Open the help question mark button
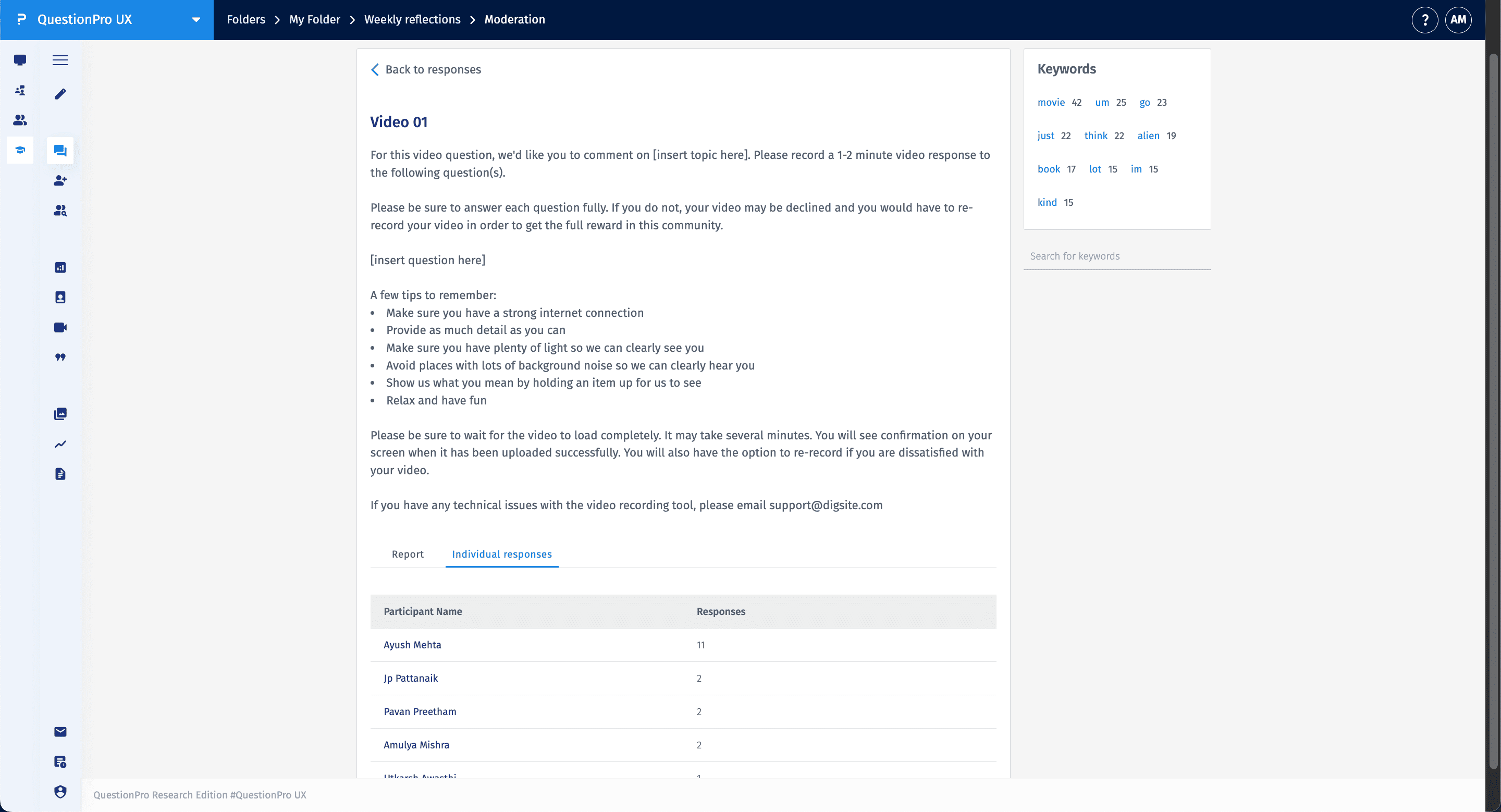The image size is (1501, 812). click(x=1425, y=19)
